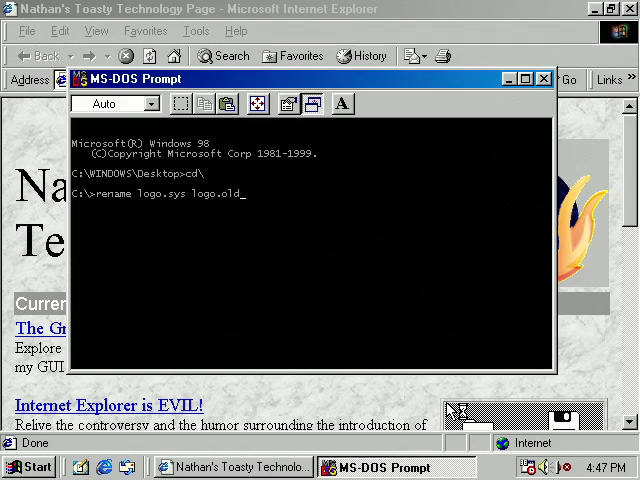The height and width of the screenshot is (480, 640).
Task: Click the Task Scheduler tray icon
Action: point(527,467)
